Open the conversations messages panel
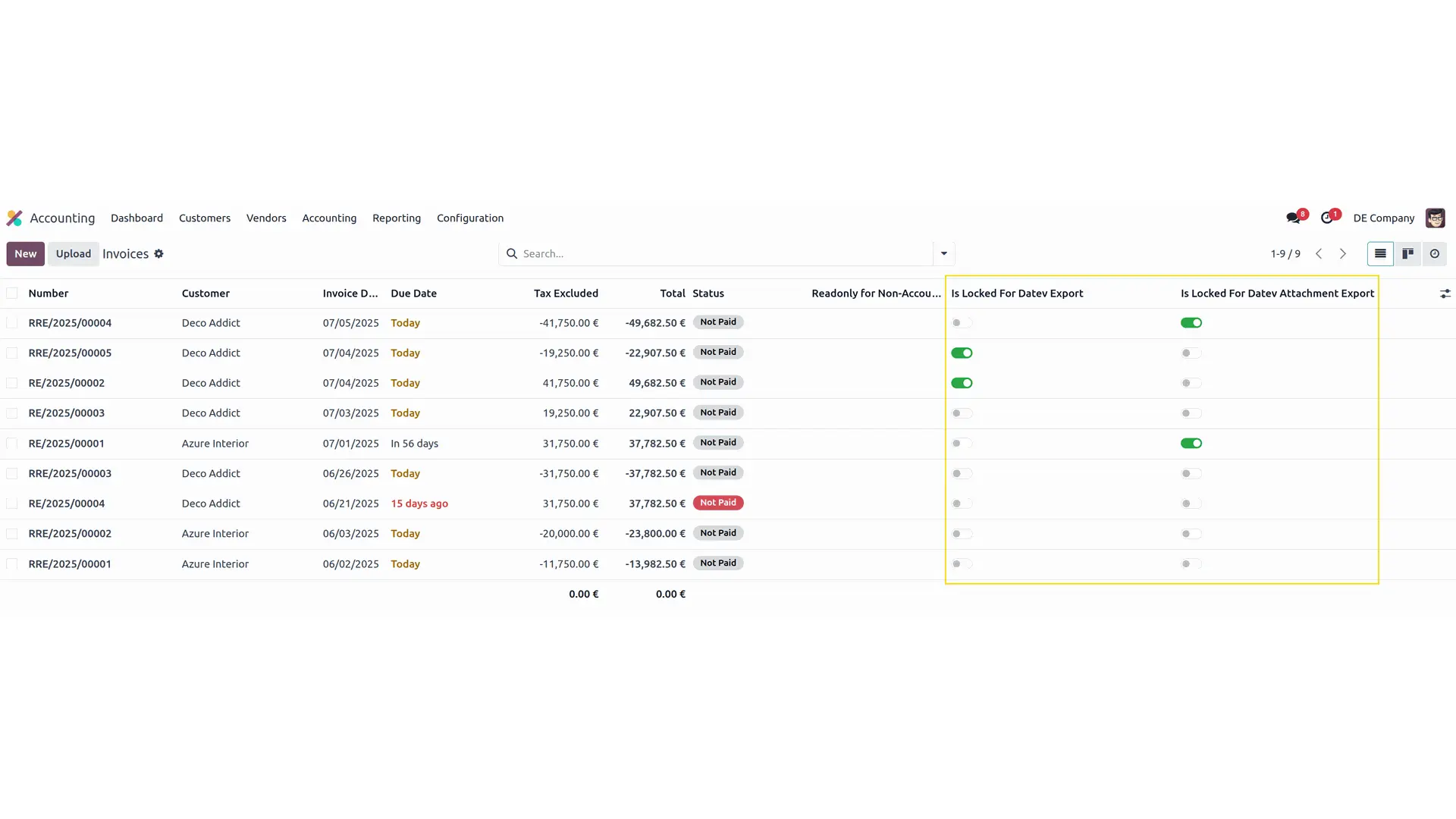Screen dimensions: 1456x819 (1293, 217)
